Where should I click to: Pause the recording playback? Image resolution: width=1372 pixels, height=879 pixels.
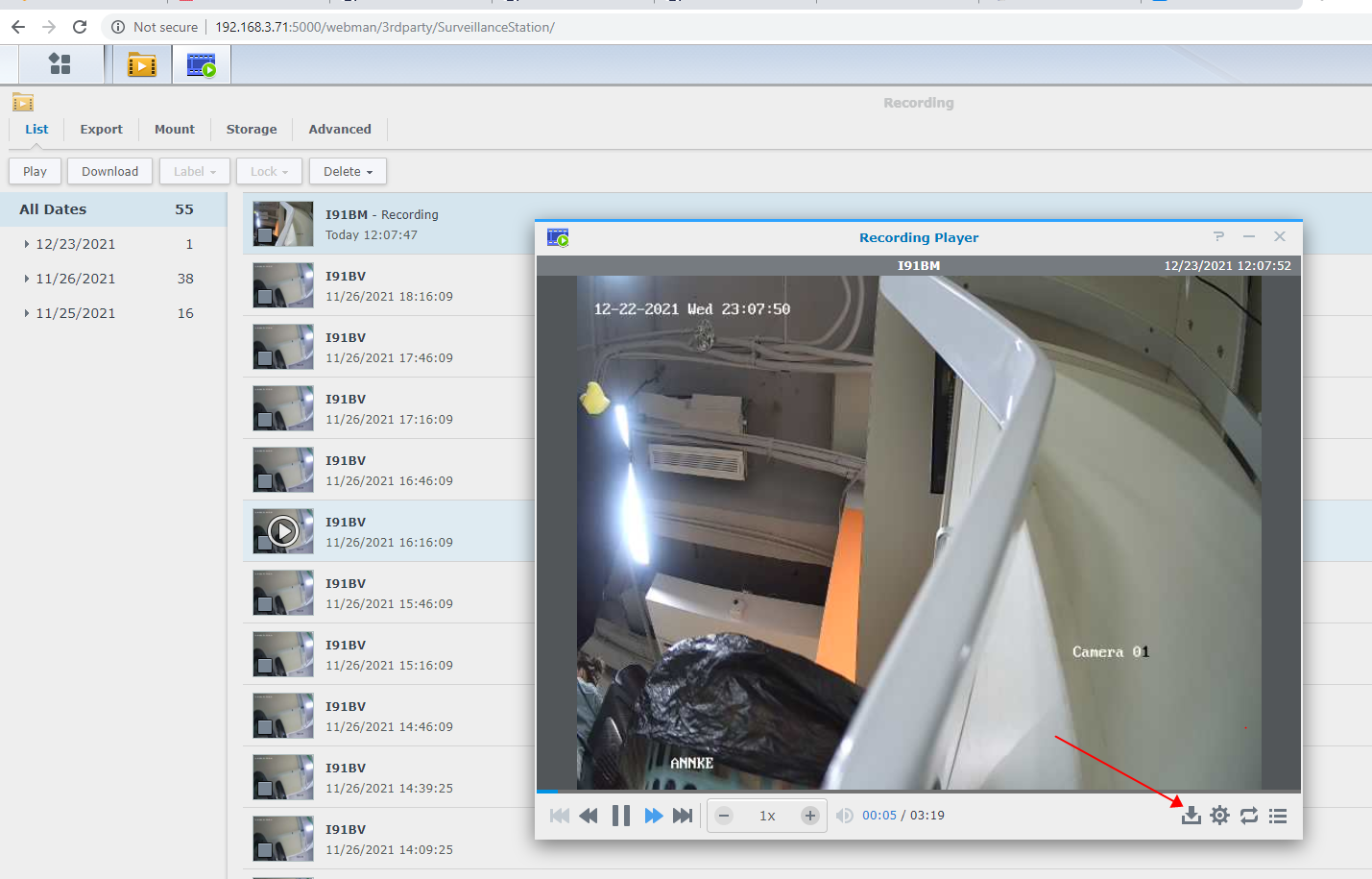click(x=621, y=816)
